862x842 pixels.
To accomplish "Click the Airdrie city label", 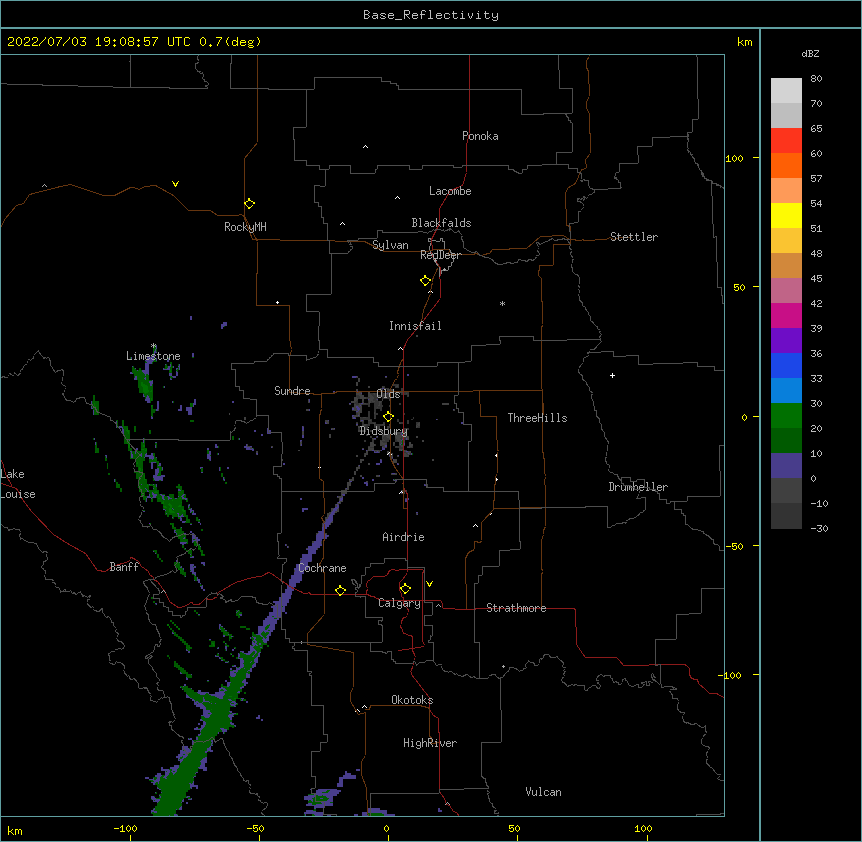I will click(403, 537).
